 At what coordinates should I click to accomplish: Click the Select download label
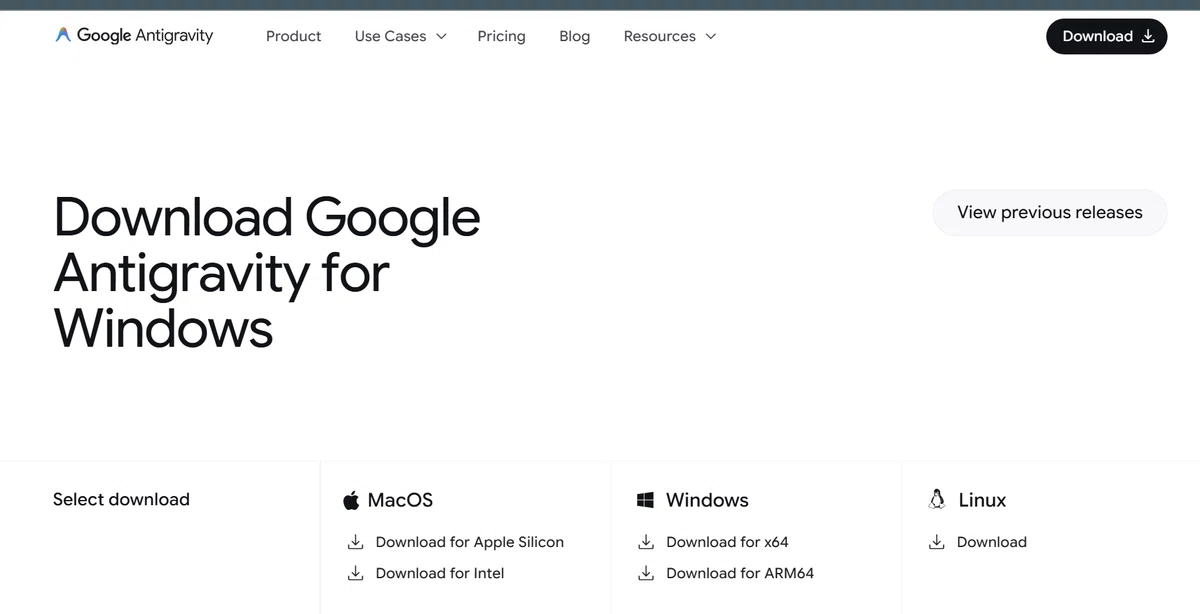pyautogui.click(x=121, y=499)
